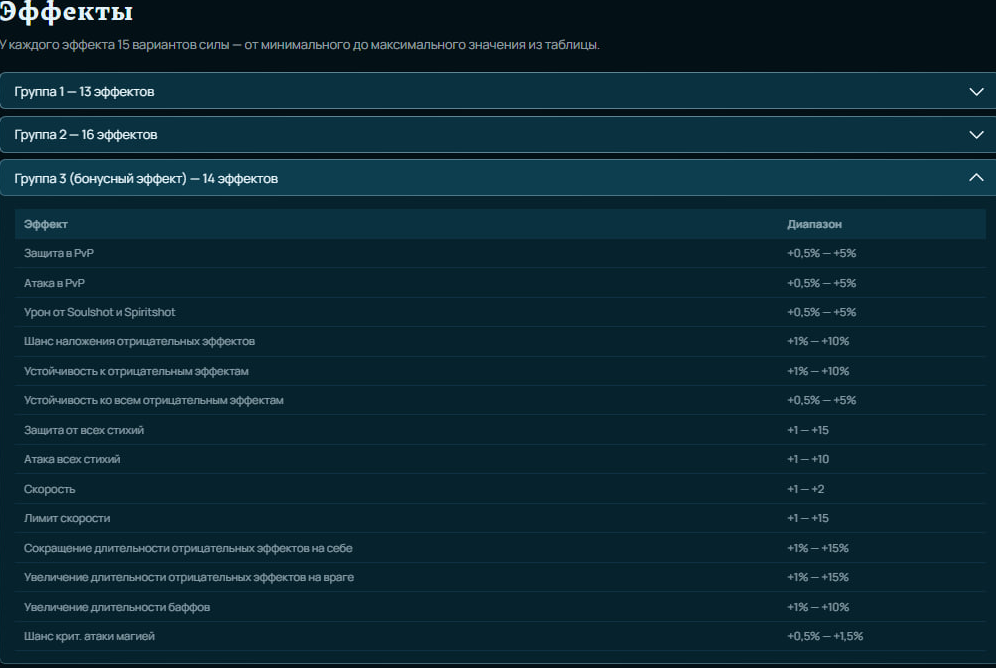996x668 pixels.
Task: Open the 'Группа 1 — 13 эффектов' title
Action: [x=84, y=91]
